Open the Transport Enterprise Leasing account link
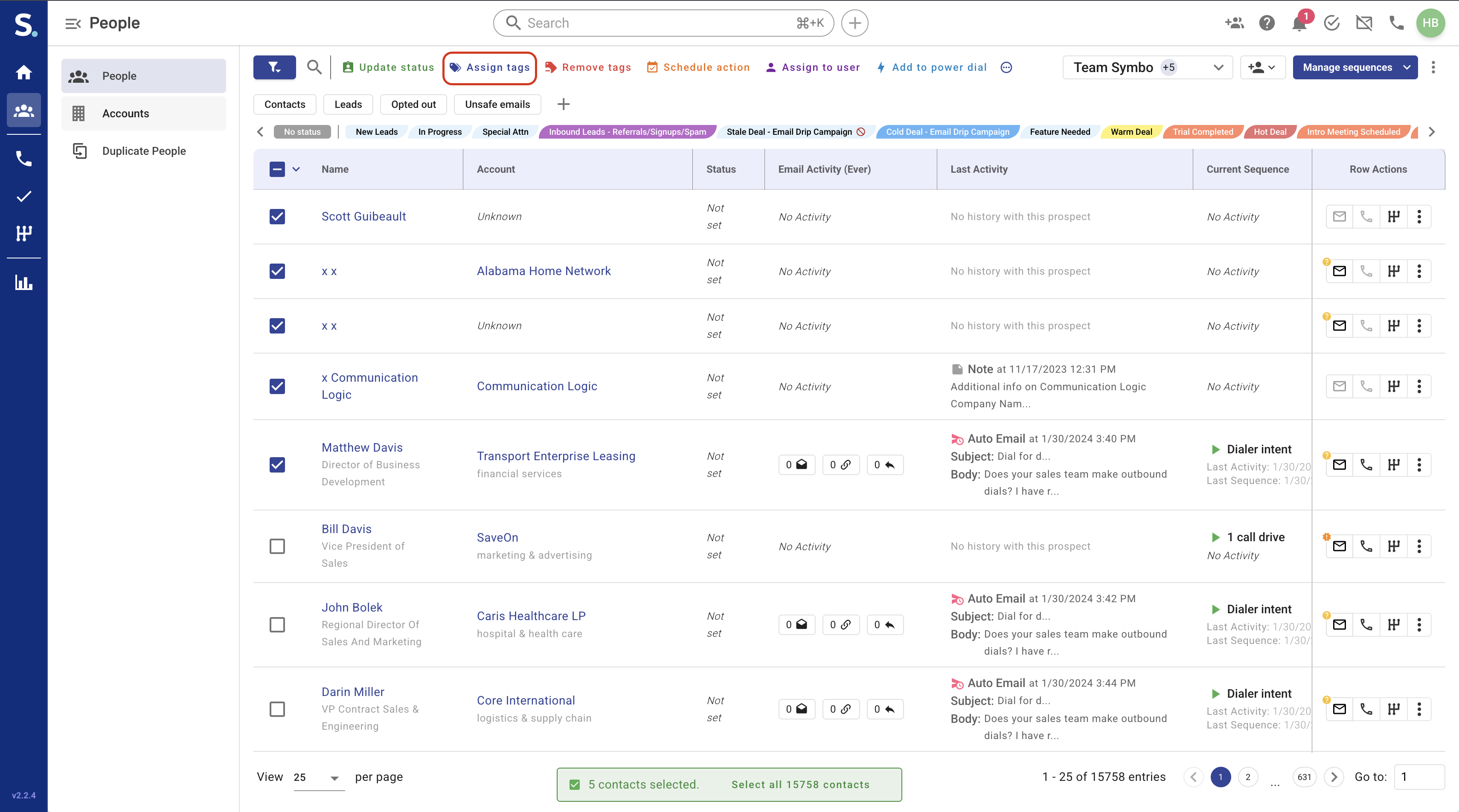Screen dimensions: 1459x812 555,456
